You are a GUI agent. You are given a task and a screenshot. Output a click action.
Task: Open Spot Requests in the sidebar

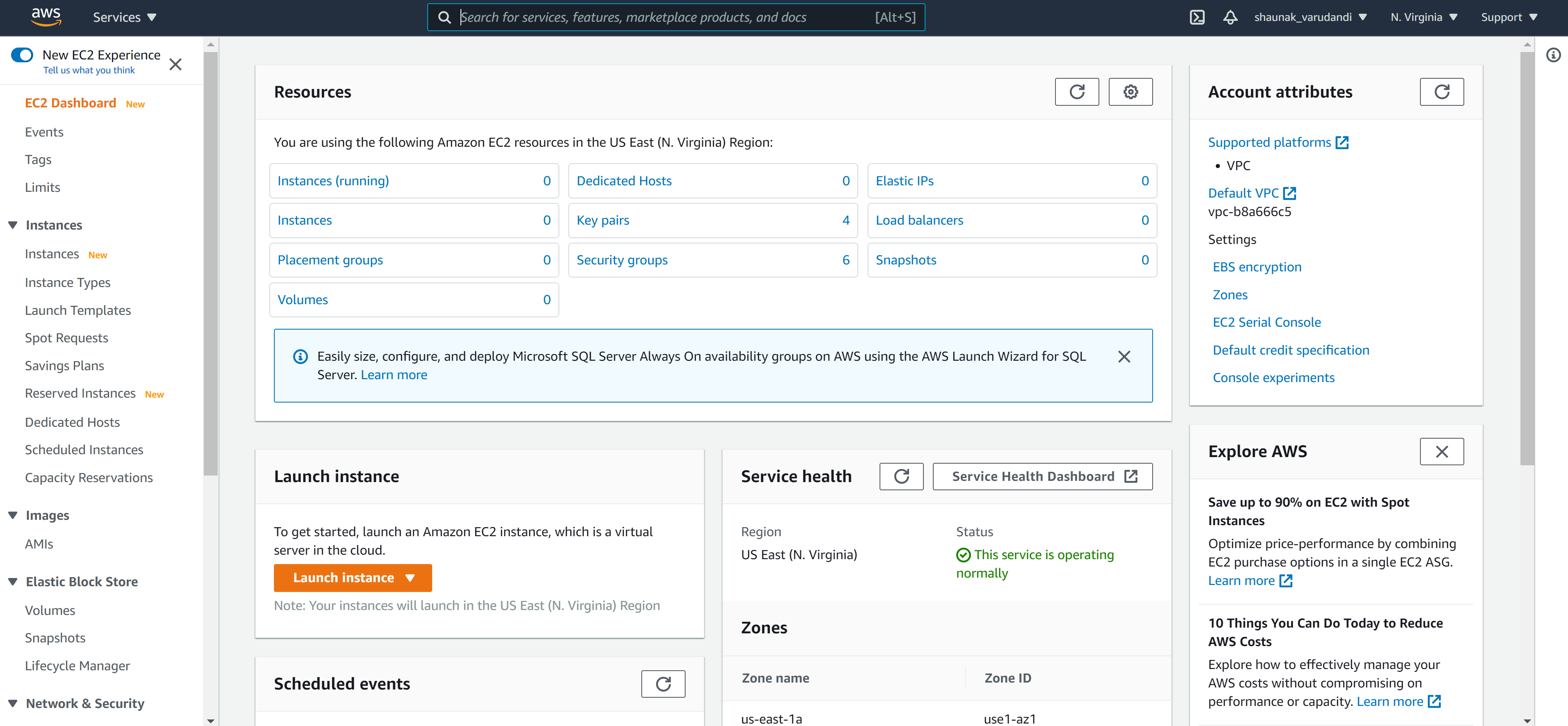tap(66, 338)
